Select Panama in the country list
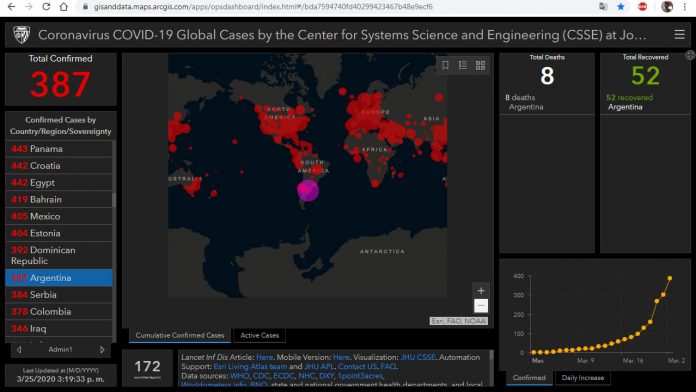Viewport: 696px width, 392px height. pyautogui.click(x=59, y=149)
